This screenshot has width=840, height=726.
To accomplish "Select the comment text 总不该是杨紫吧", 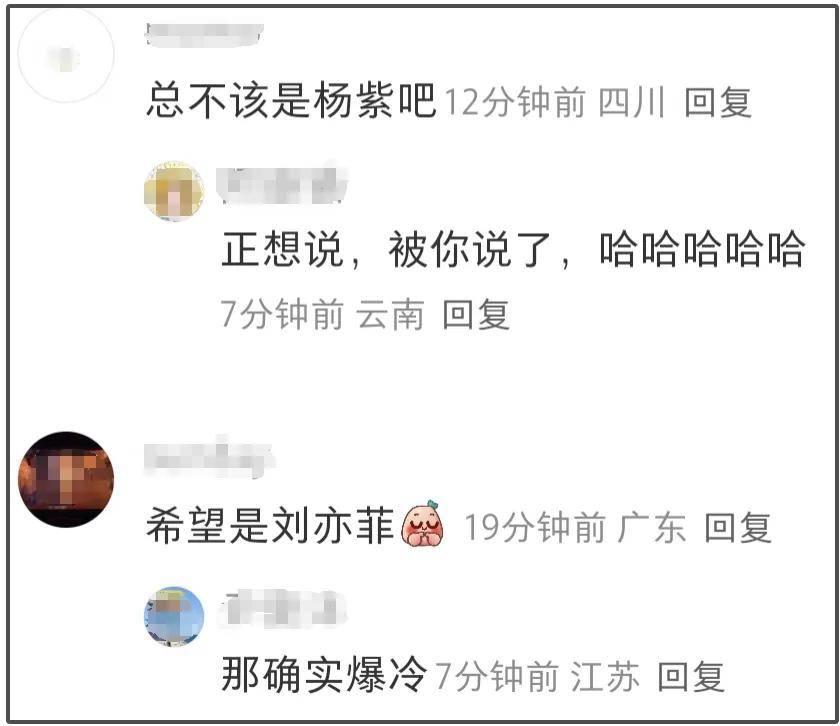I will pyautogui.click(x=291, y=100).
